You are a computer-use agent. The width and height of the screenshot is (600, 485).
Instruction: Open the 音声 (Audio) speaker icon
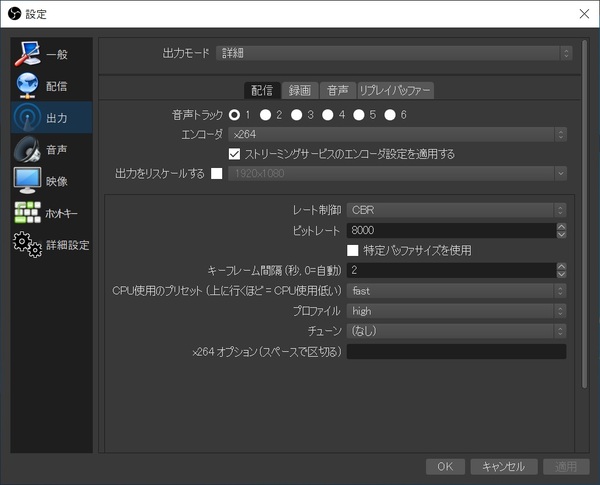(27, 150)
